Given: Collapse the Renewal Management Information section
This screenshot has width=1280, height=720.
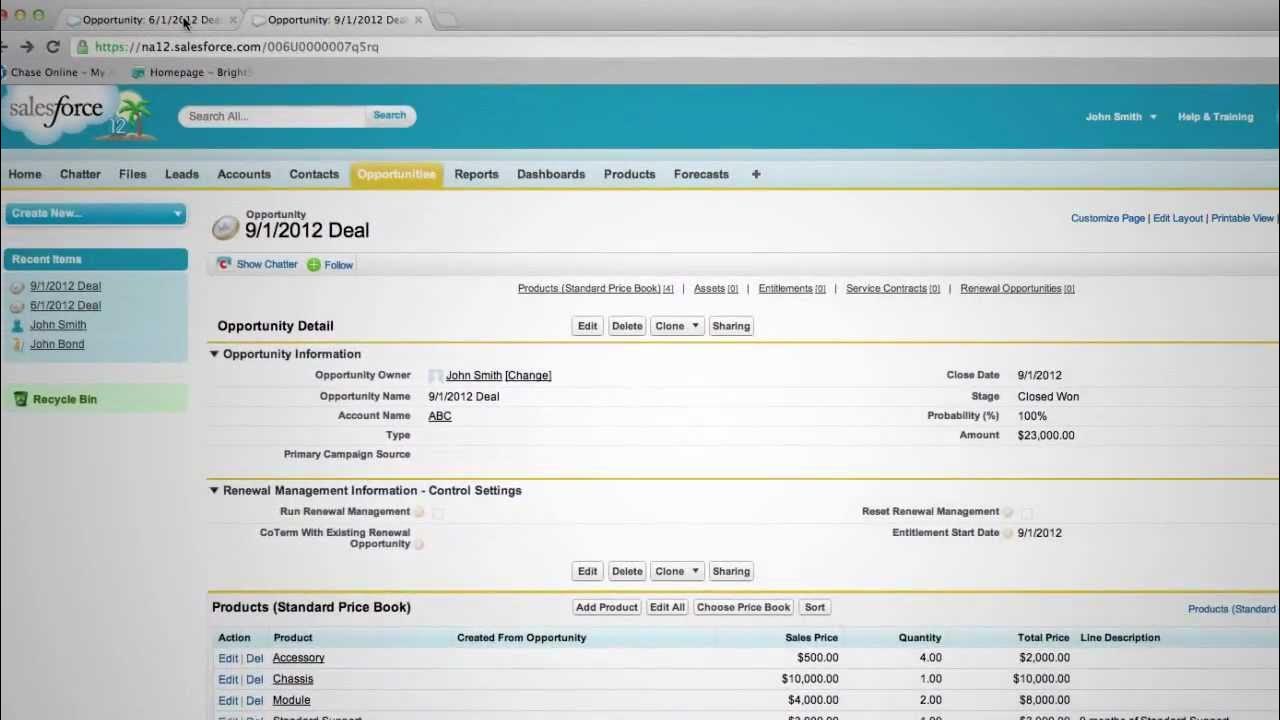Looking at the screenshot, I should point(214,491).
